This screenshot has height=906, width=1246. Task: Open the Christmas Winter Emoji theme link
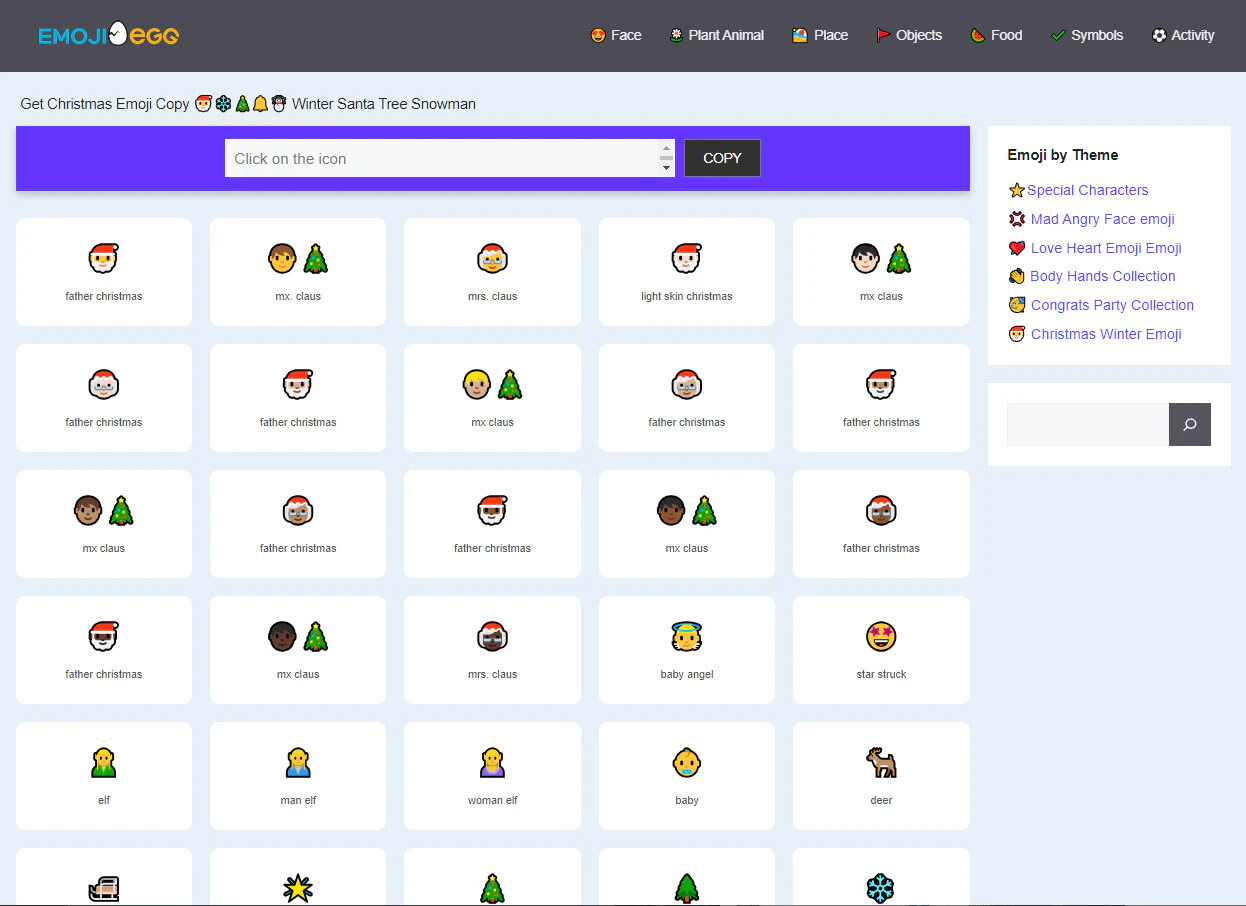pos(1105,334)
